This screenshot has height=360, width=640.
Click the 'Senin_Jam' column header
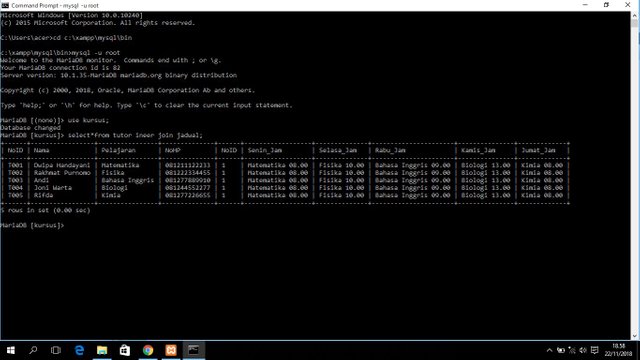click(x=264, y=150)
